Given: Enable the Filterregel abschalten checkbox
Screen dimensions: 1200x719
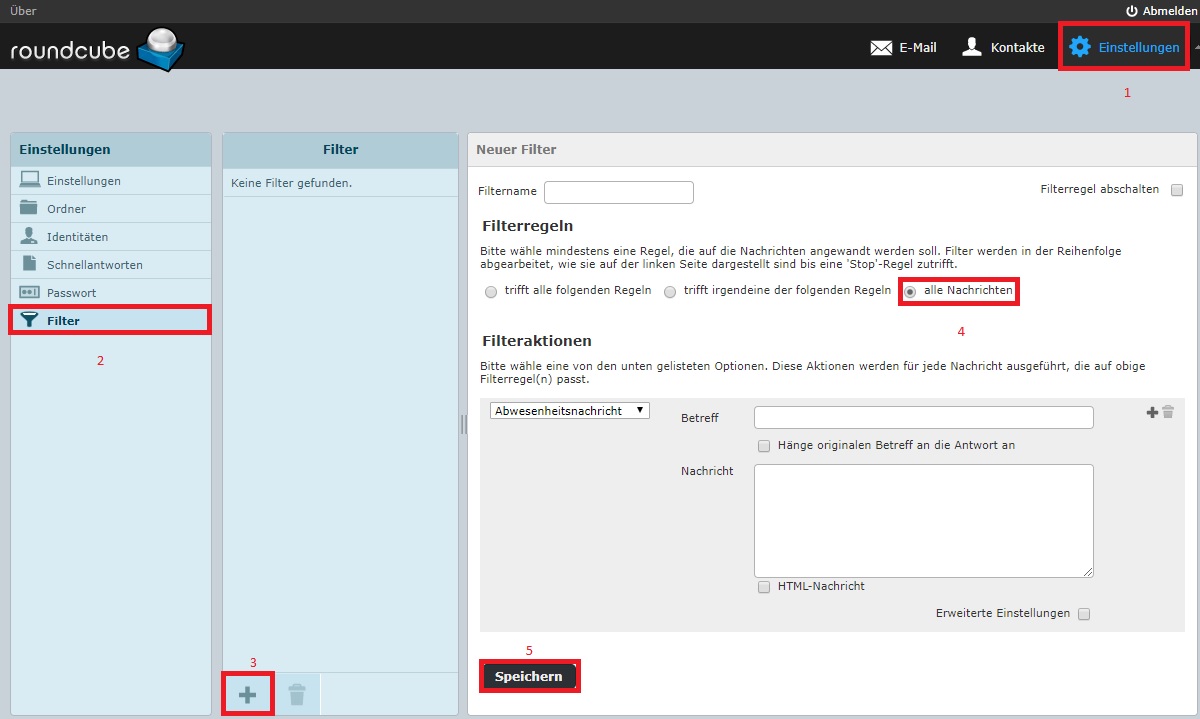Looking at the screenshot, I should tap(1177, 190).
